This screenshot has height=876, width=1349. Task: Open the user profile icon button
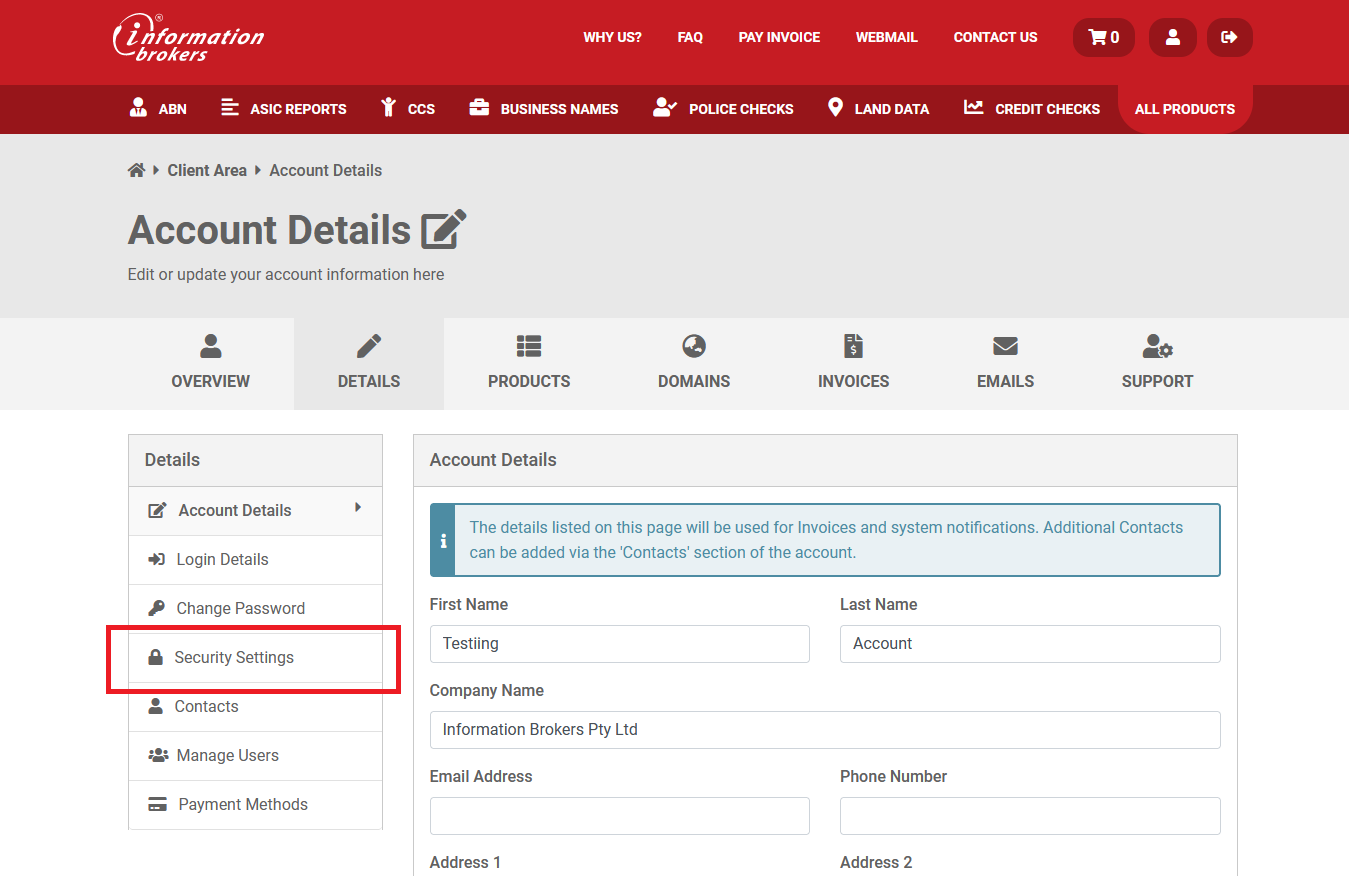(1173, 37)
